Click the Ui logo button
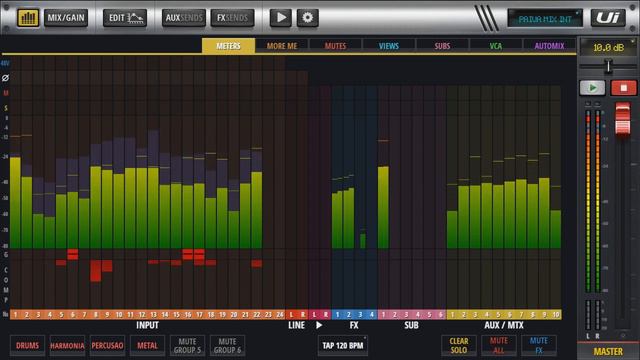Viewport: 640px width, 360px height. pyautogui.click(x=608, y=18)
